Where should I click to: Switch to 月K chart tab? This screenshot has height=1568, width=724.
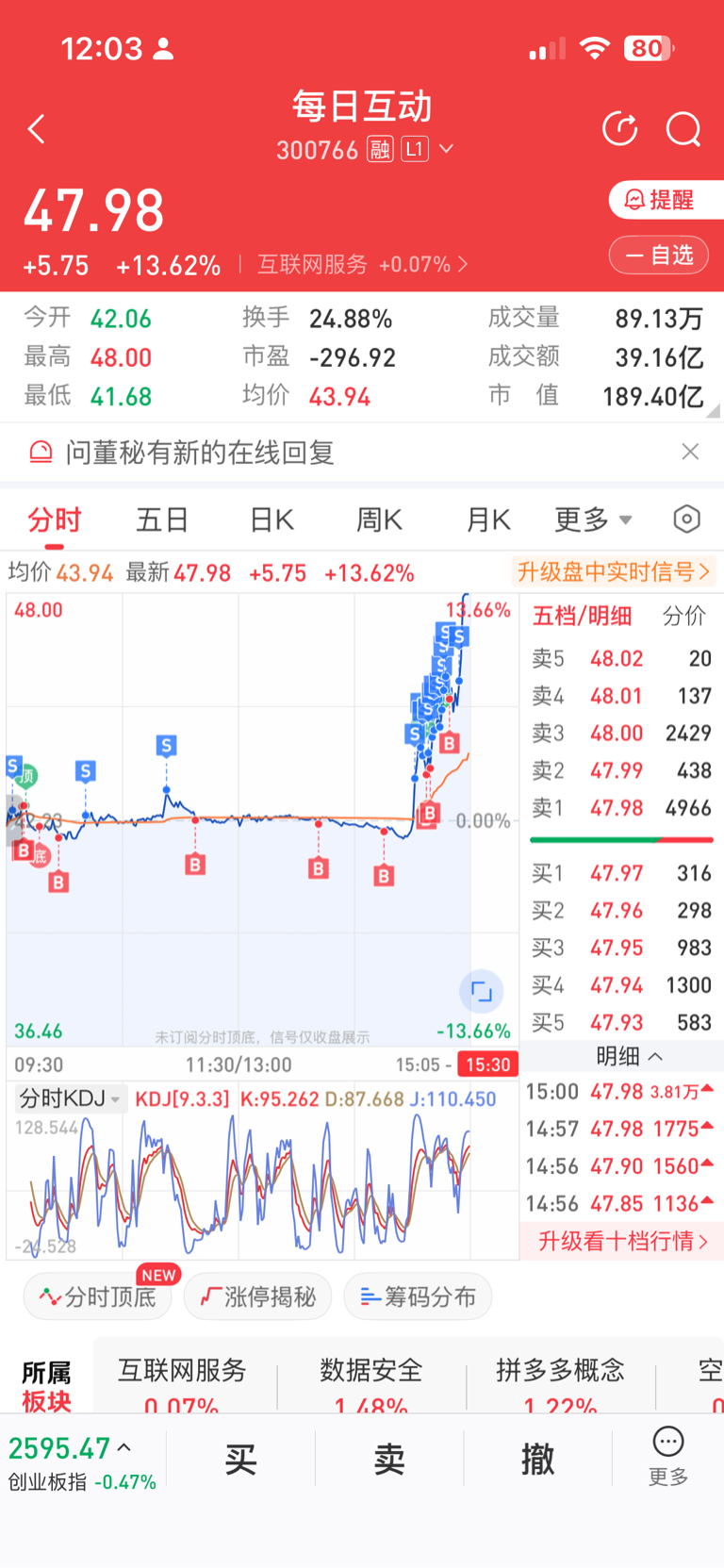point(488,520)
